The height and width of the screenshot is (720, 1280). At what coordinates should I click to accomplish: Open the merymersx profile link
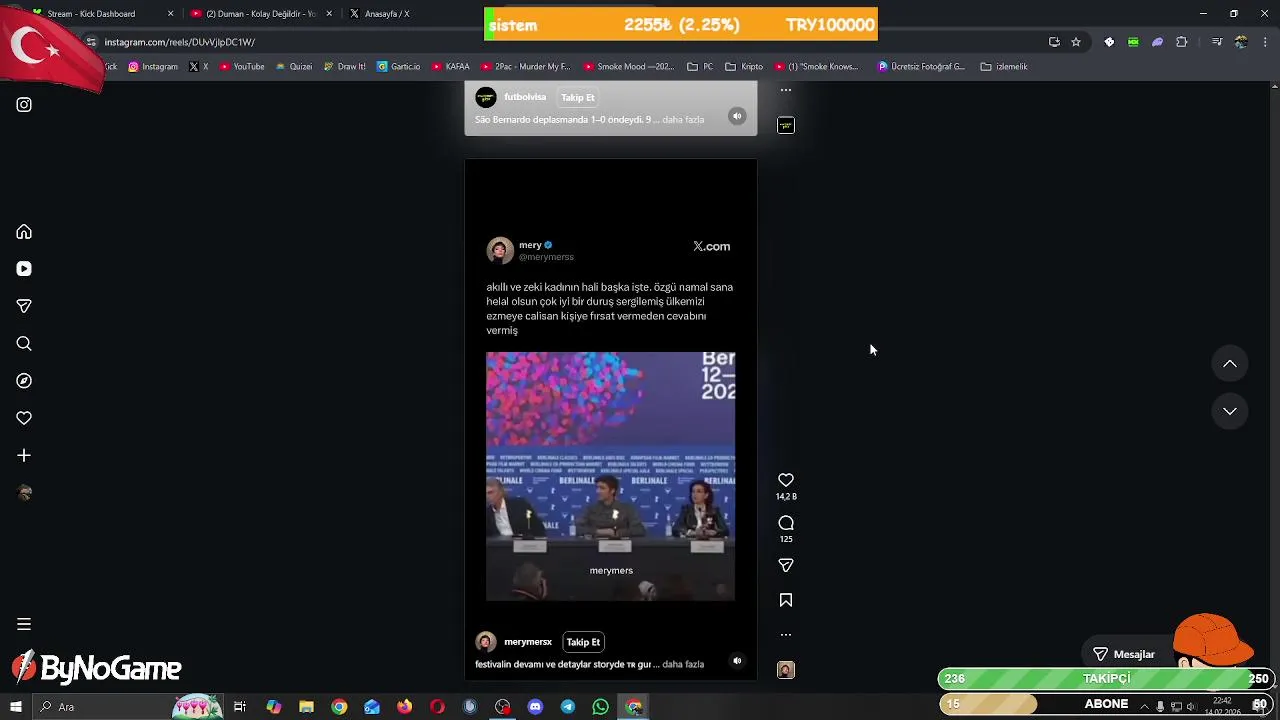click(528, 642)
